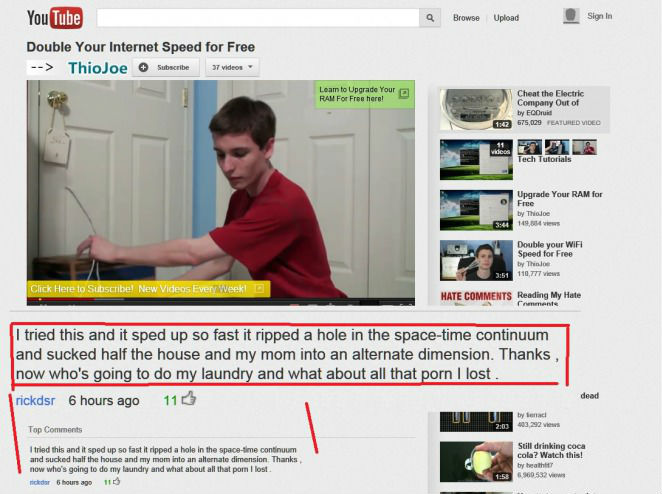Open the ThioJoe channel link
The image size is (662, 494).
(98, 68)
